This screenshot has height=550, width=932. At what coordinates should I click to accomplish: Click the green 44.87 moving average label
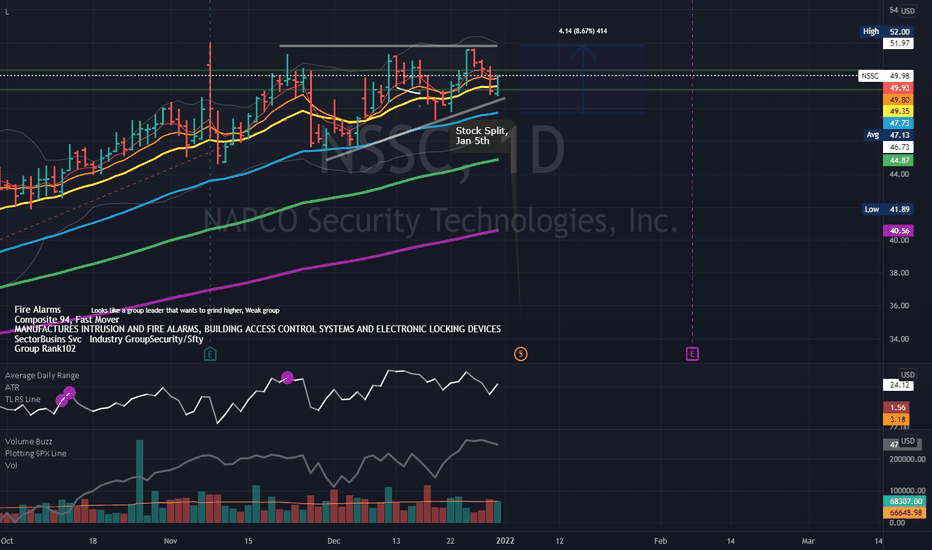coord(899,161)
